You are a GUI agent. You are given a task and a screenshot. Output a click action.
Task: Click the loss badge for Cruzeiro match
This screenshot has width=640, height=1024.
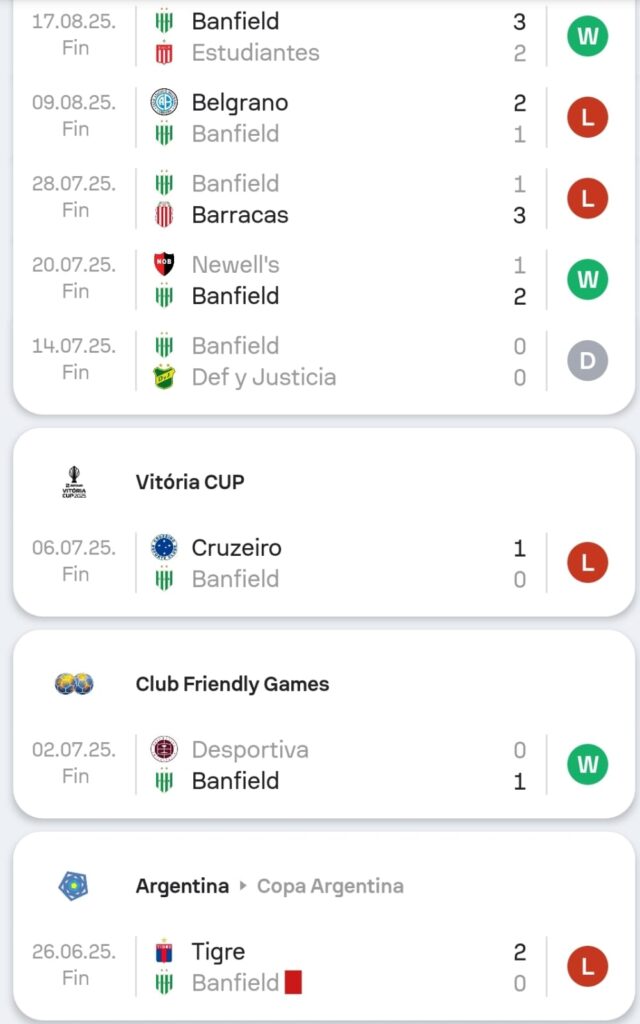coord(587,563)
